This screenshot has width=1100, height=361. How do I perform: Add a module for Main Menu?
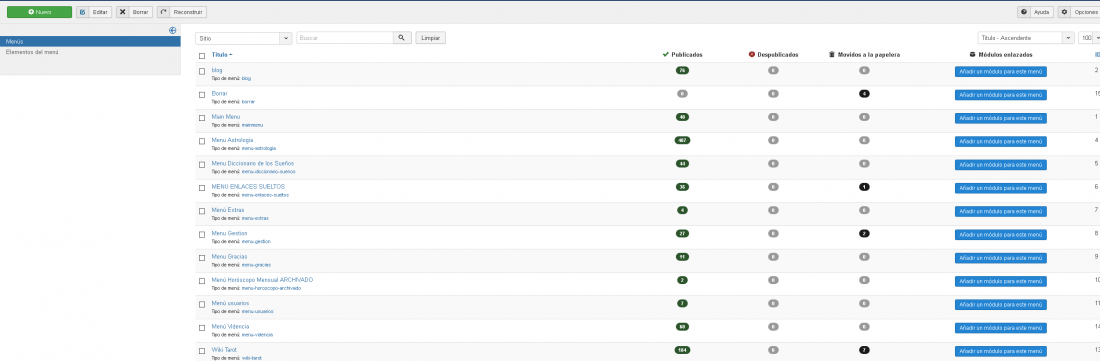(1000, 118)
